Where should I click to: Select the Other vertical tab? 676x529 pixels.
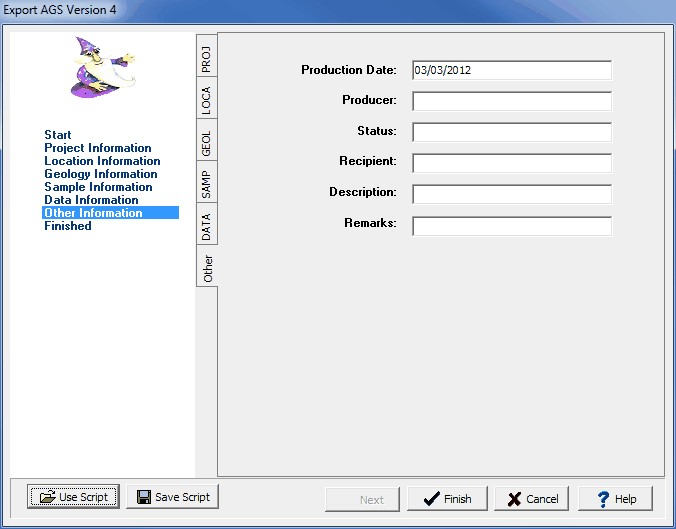[207, 269]
